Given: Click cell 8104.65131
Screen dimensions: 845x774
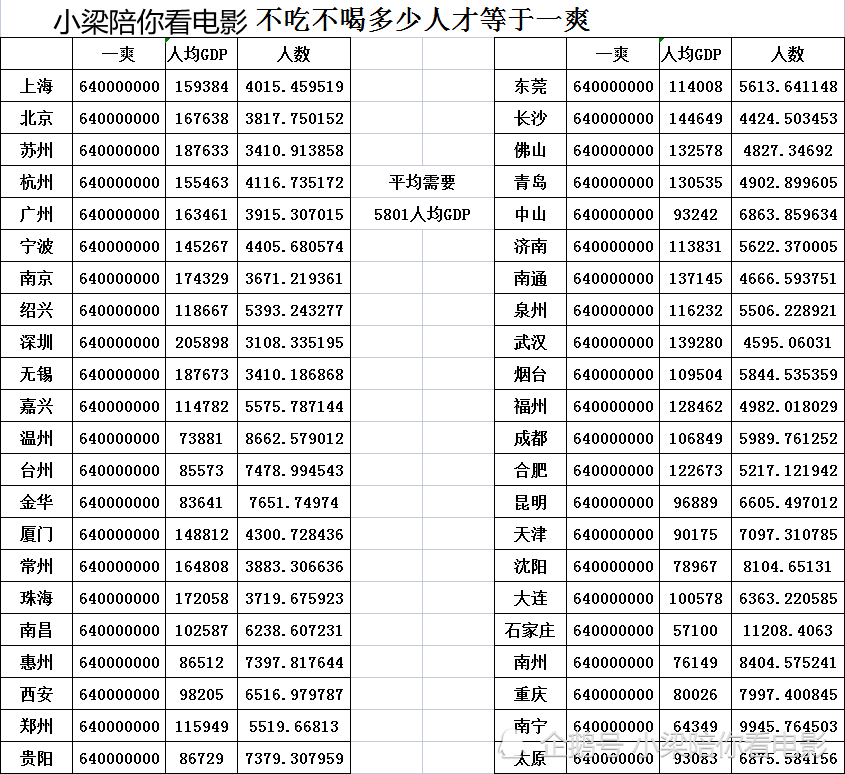Looking at the screenshot, I should pos(788,566).
